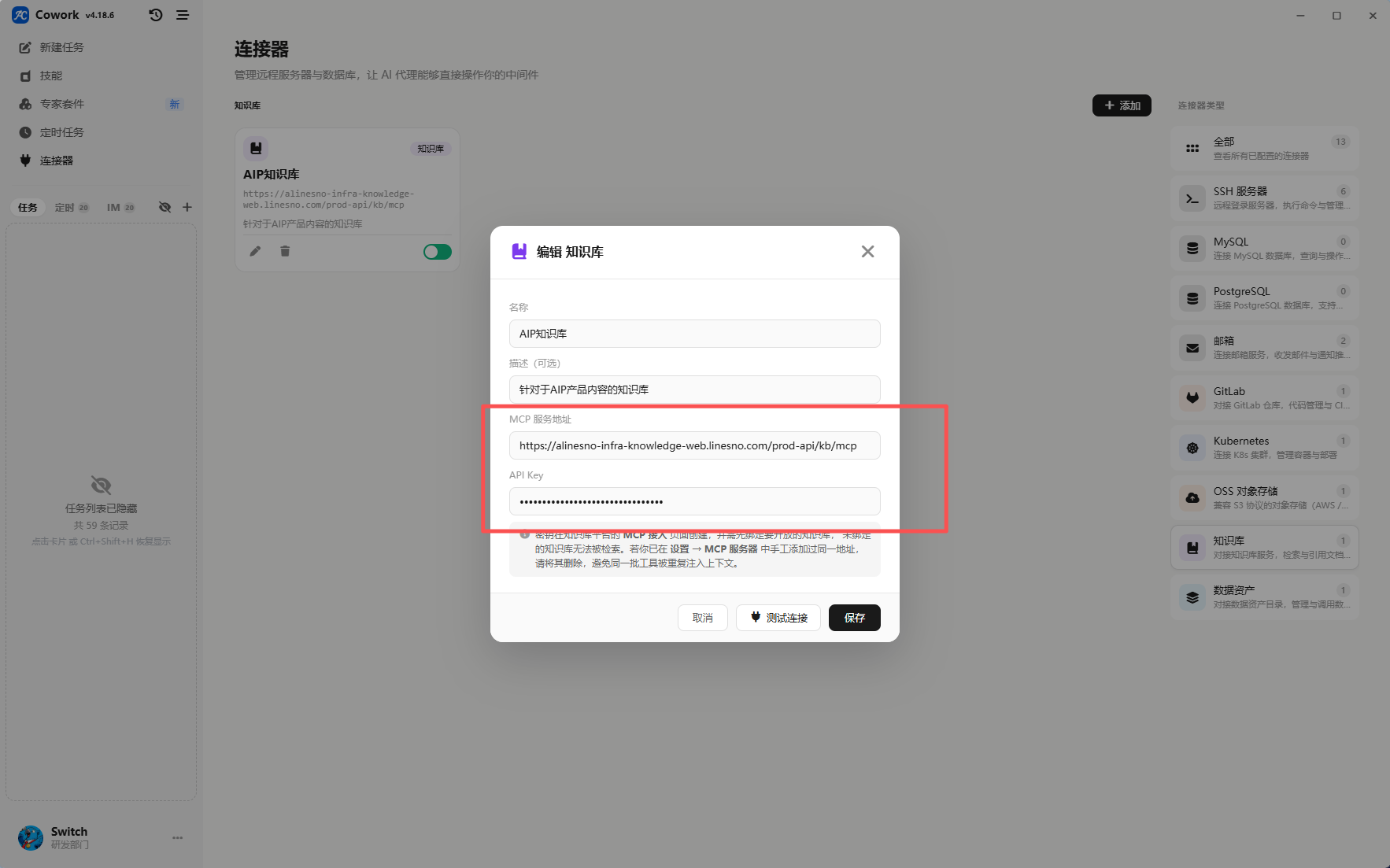Click the API Key input field
This screenshot has height=868, width=1390.
pos(695,501)
